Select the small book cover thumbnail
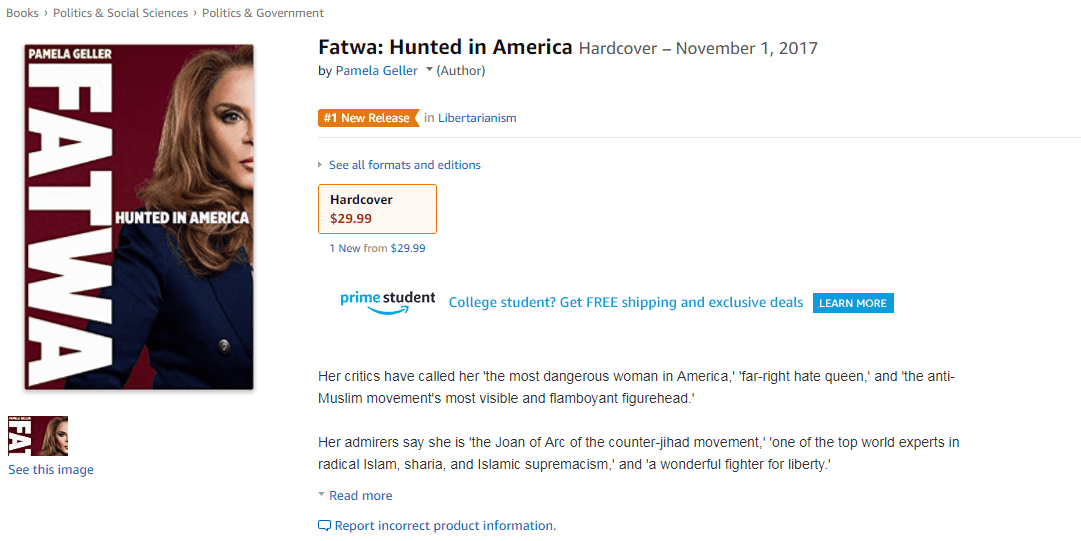This screenshot has height=541, width=1081. (x=38, y=436)
